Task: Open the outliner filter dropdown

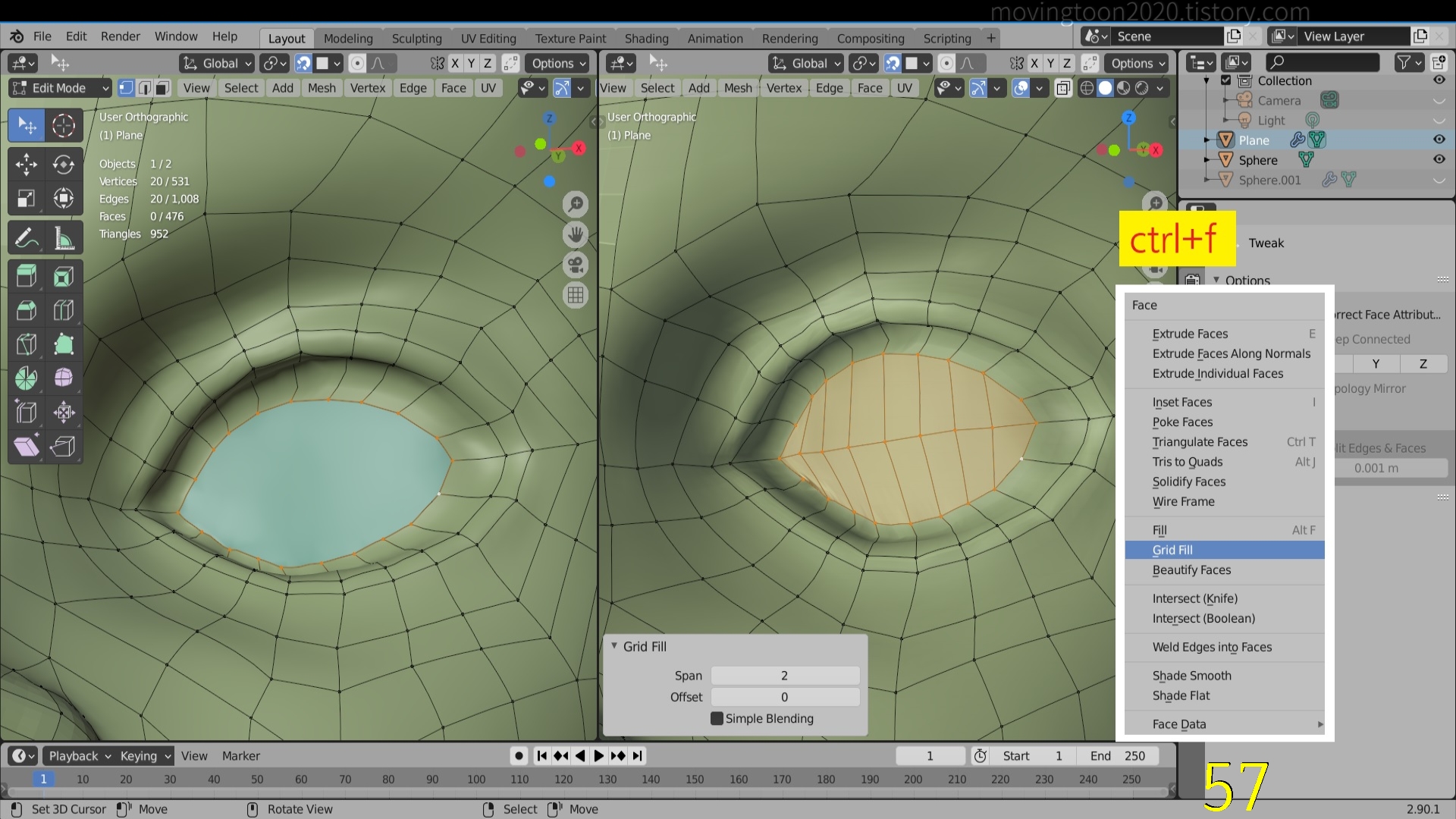Action: (1410, 63)
